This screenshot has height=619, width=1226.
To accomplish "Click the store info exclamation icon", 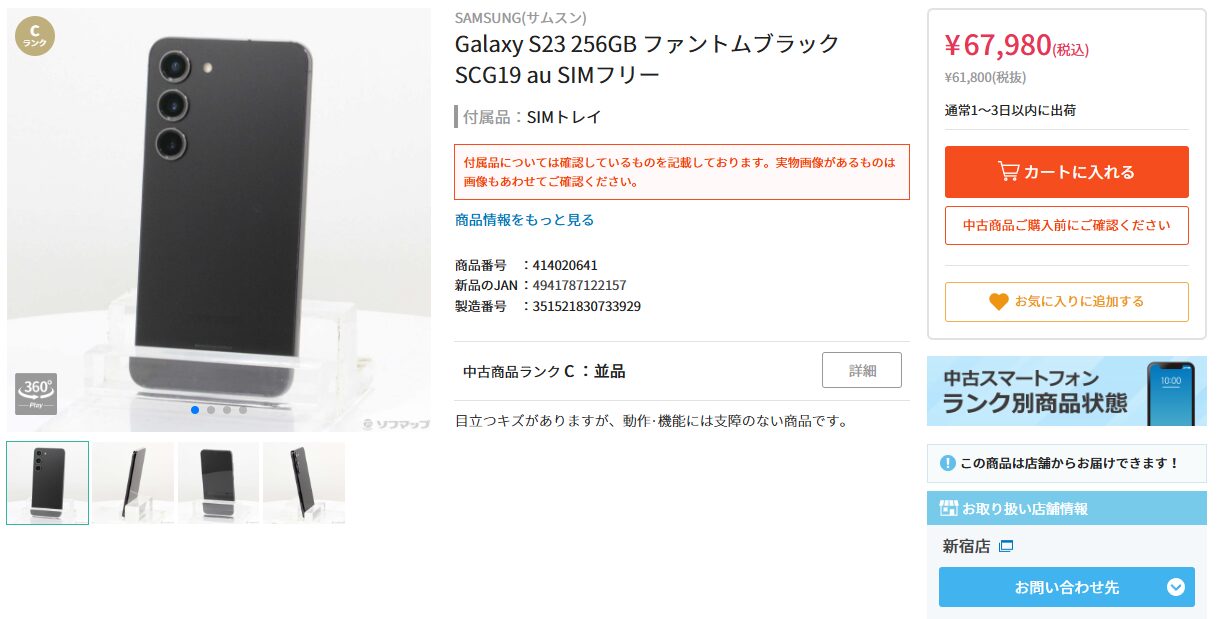I will 948,463.
